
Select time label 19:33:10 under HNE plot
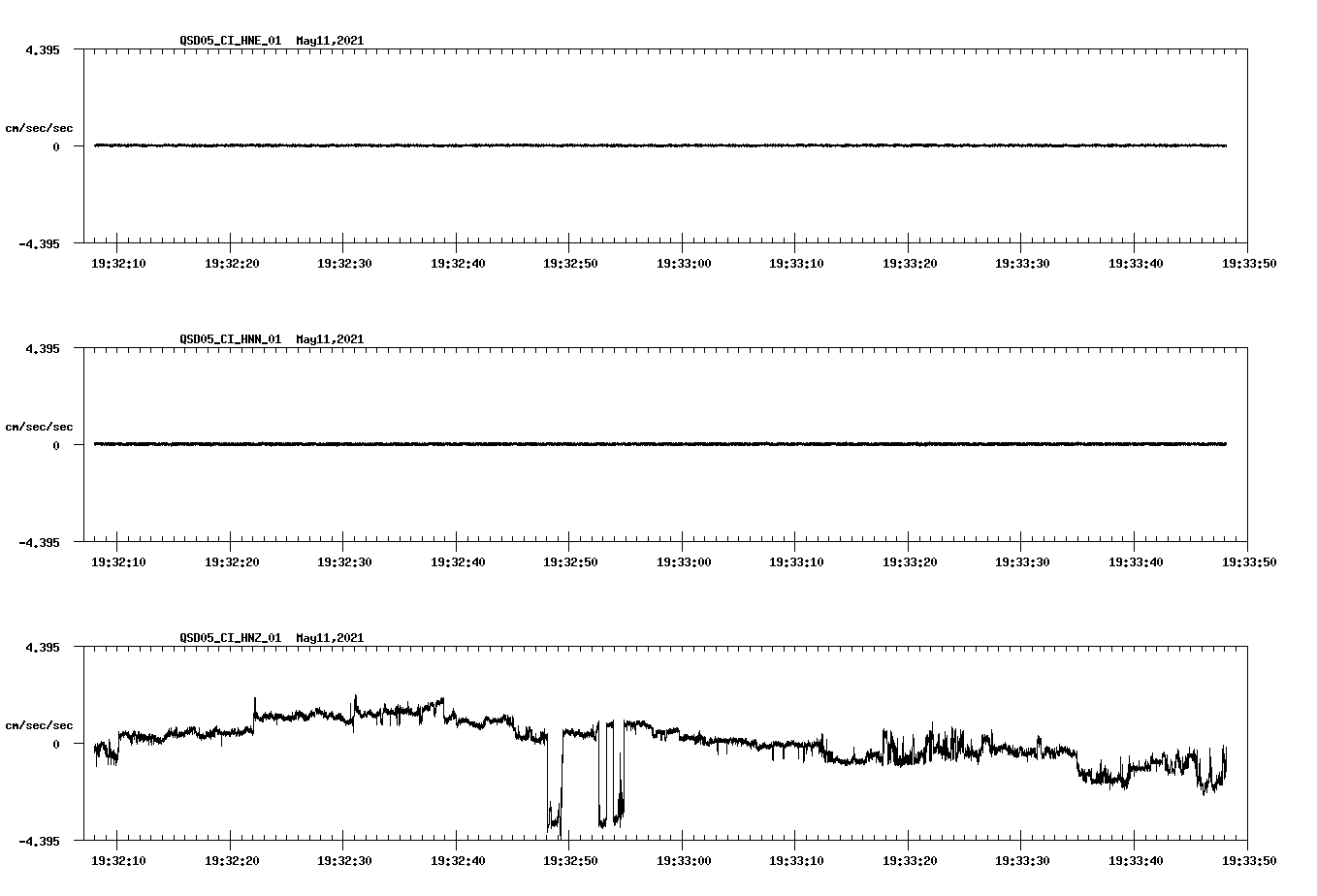(796, 264)
